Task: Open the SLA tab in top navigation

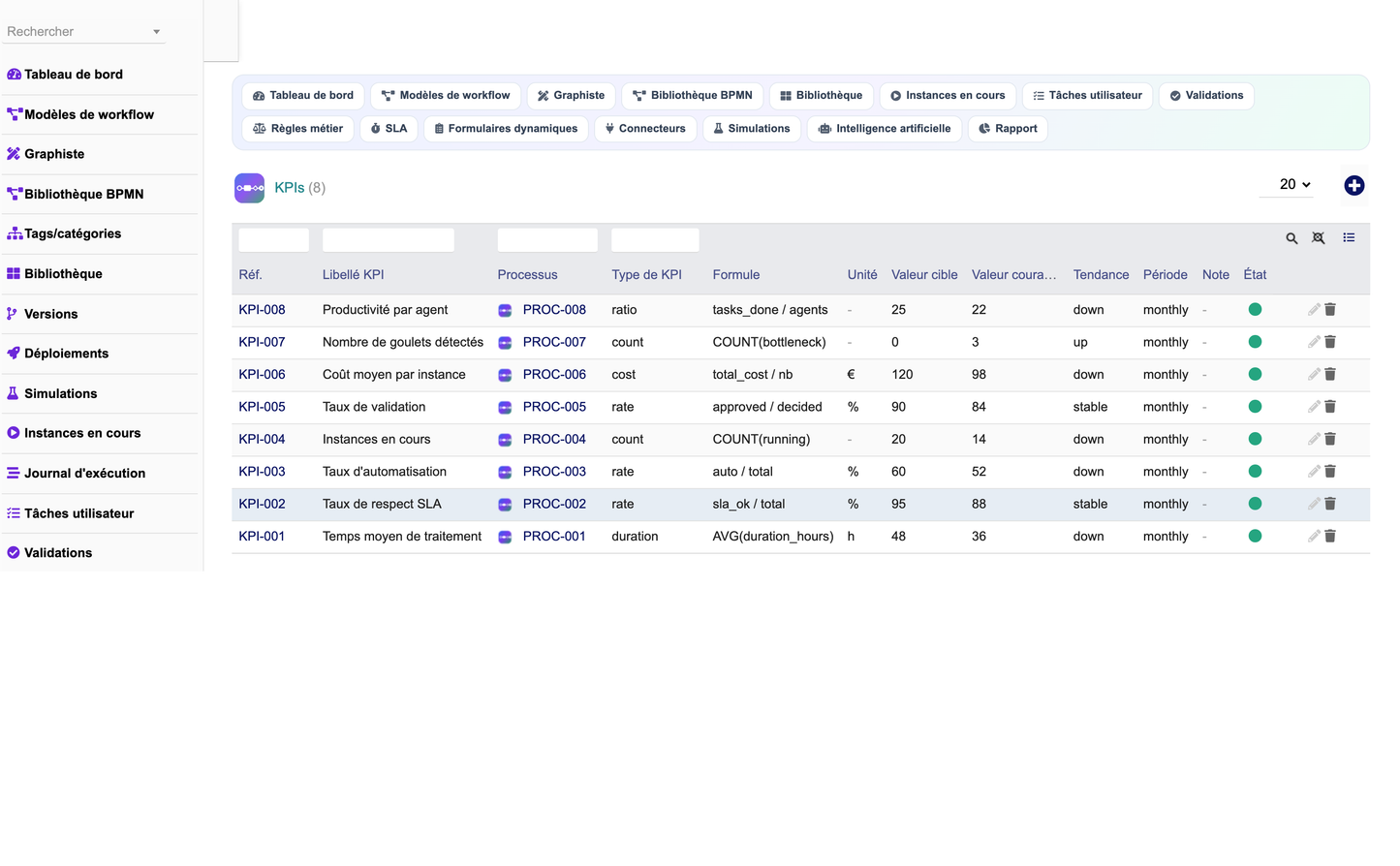Action: click(389, 129)
